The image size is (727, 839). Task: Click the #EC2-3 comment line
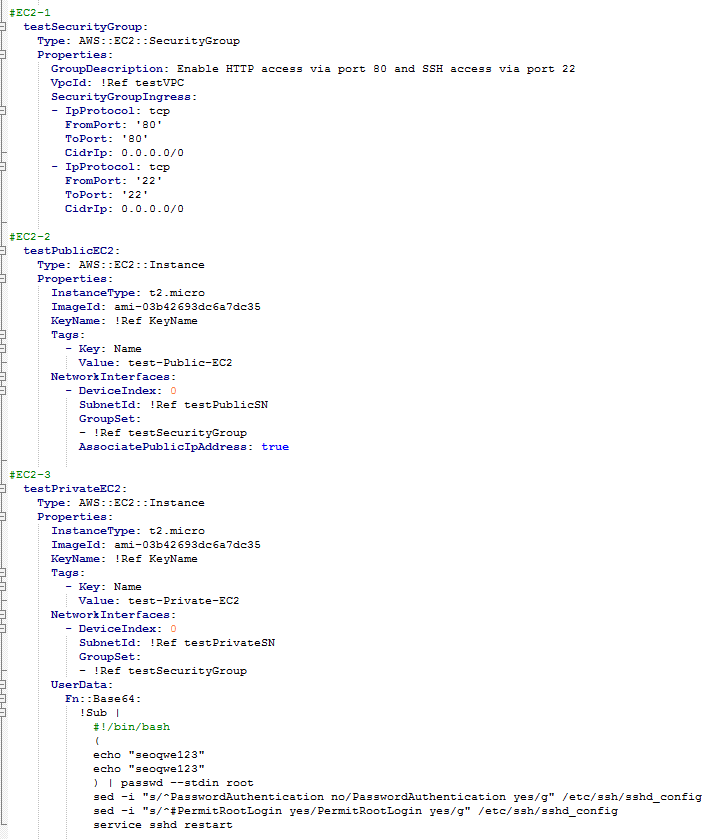coord(30,475)
